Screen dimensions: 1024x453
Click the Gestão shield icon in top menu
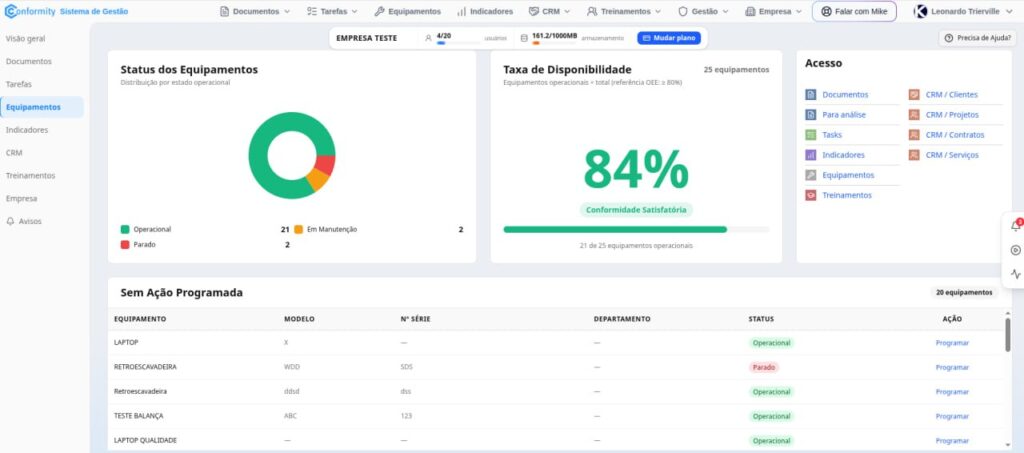[x=683, y=11]
